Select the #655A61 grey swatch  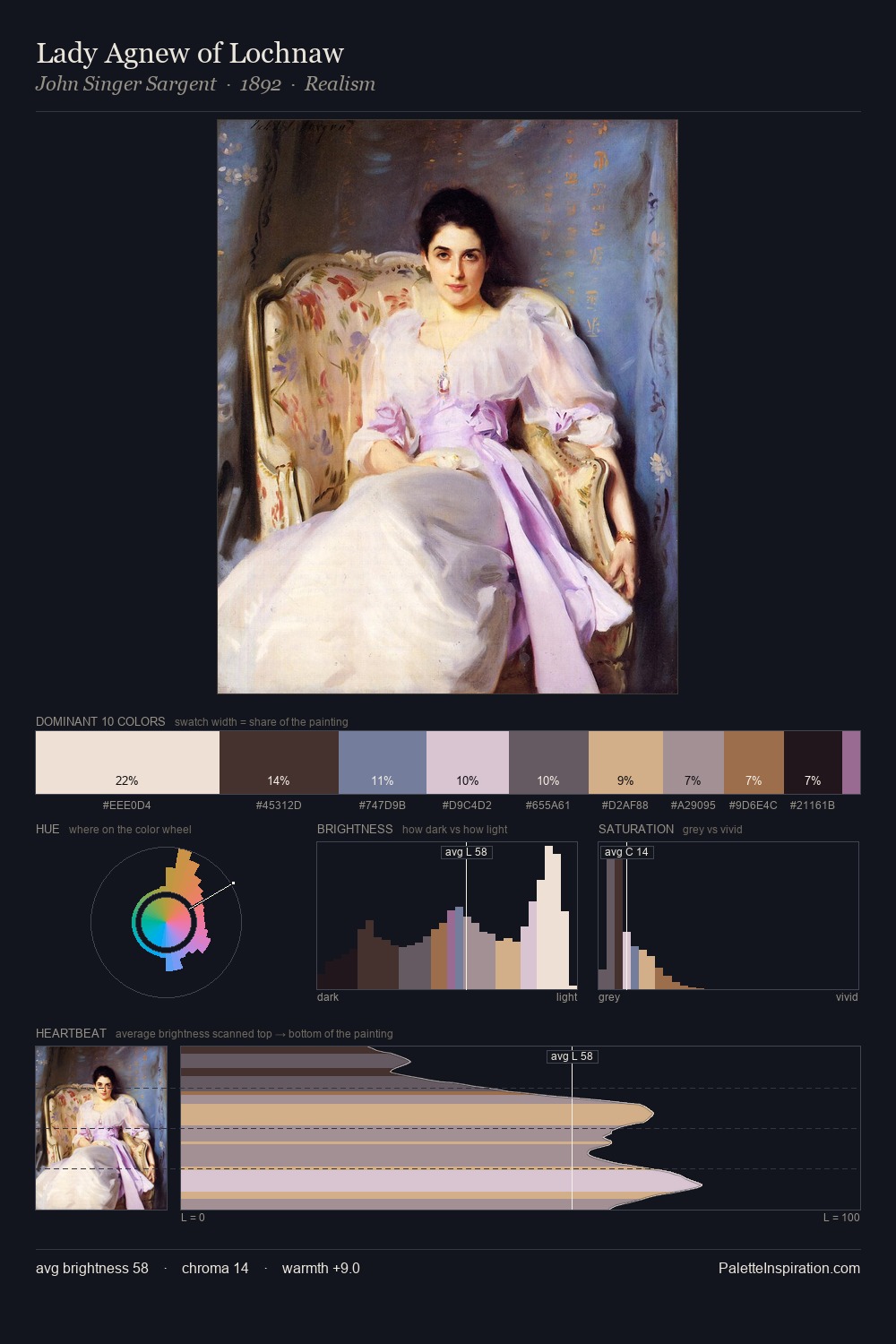pos(548,762)
